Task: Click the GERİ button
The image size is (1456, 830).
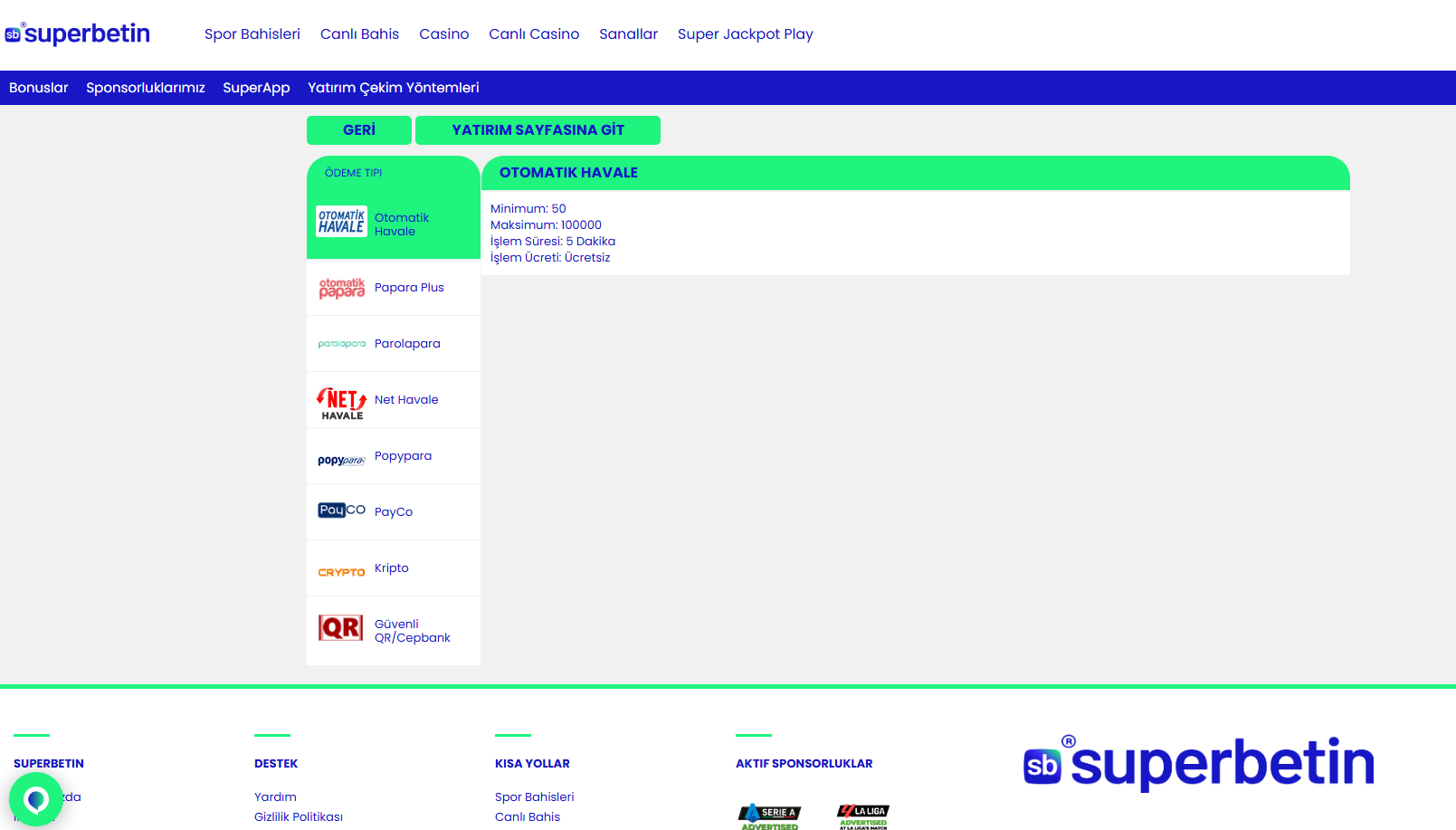Action: click(x=359, y=130)
